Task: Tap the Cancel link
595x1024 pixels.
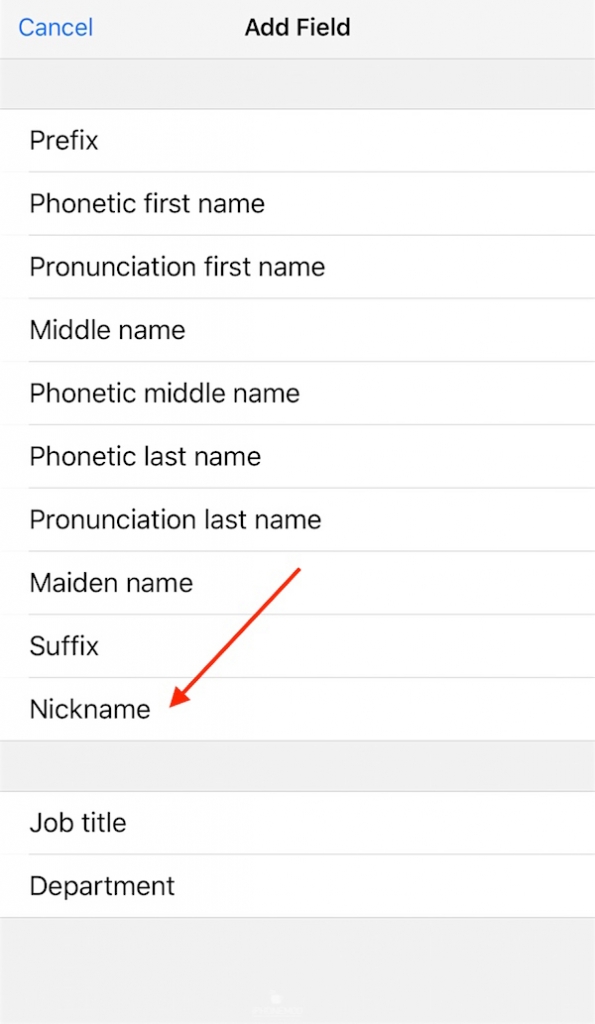Action: [56, 27]
